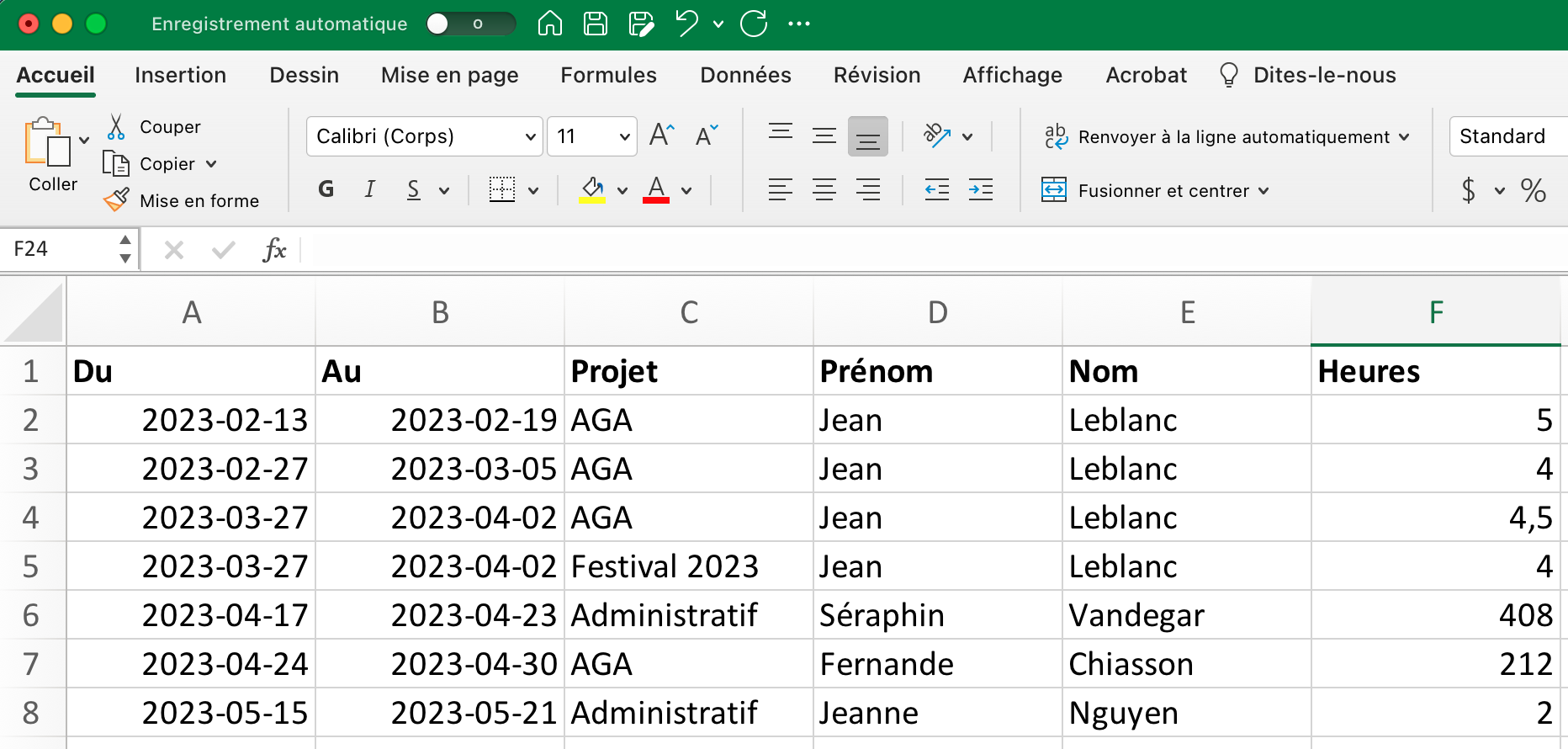Expand the Copier dropdown arrow
Viewport: 1568px width, 749px height.
(211, 164)
